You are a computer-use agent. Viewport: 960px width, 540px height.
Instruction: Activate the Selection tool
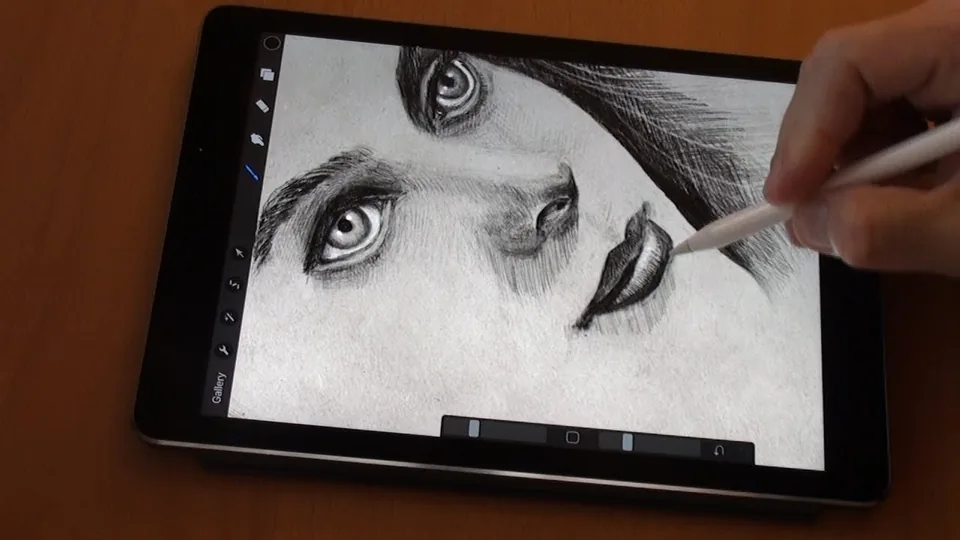point(234,284)
